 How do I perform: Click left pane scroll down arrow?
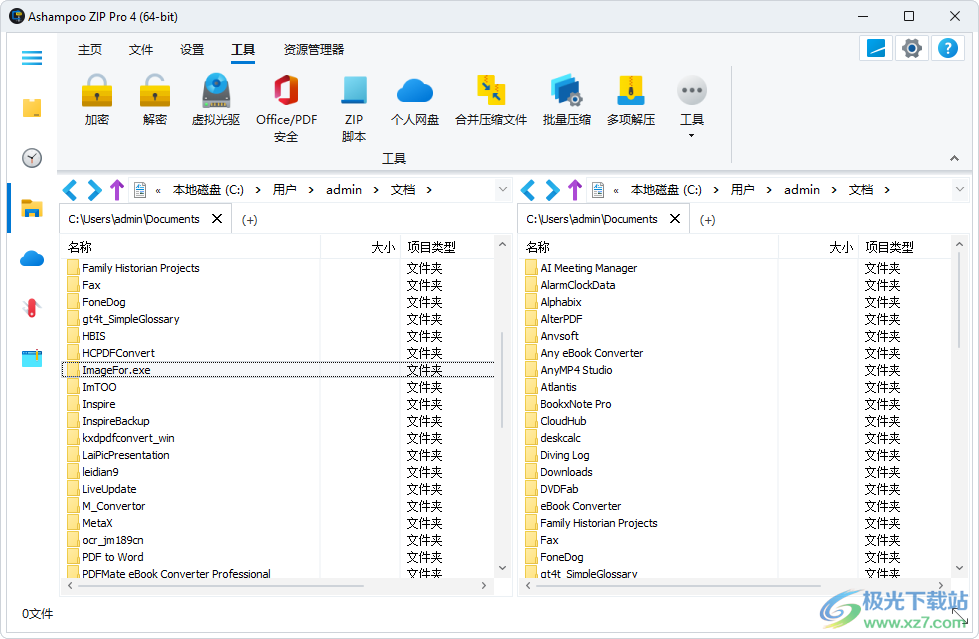[x=503, y=568]
